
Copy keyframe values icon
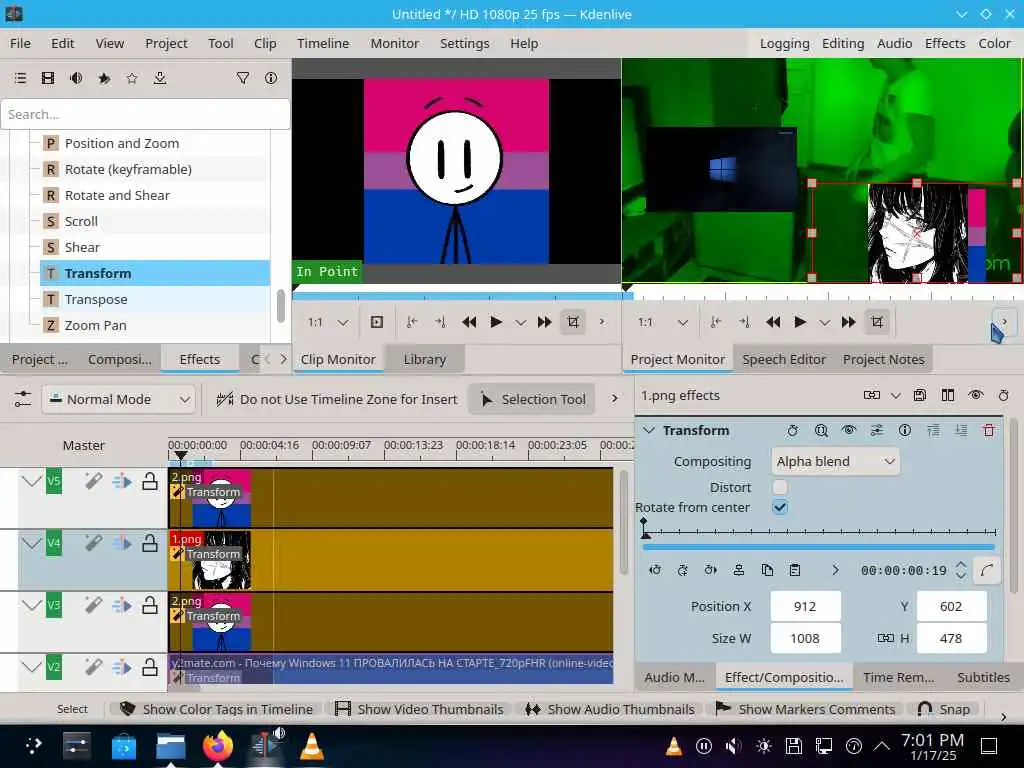pos(767,570)
